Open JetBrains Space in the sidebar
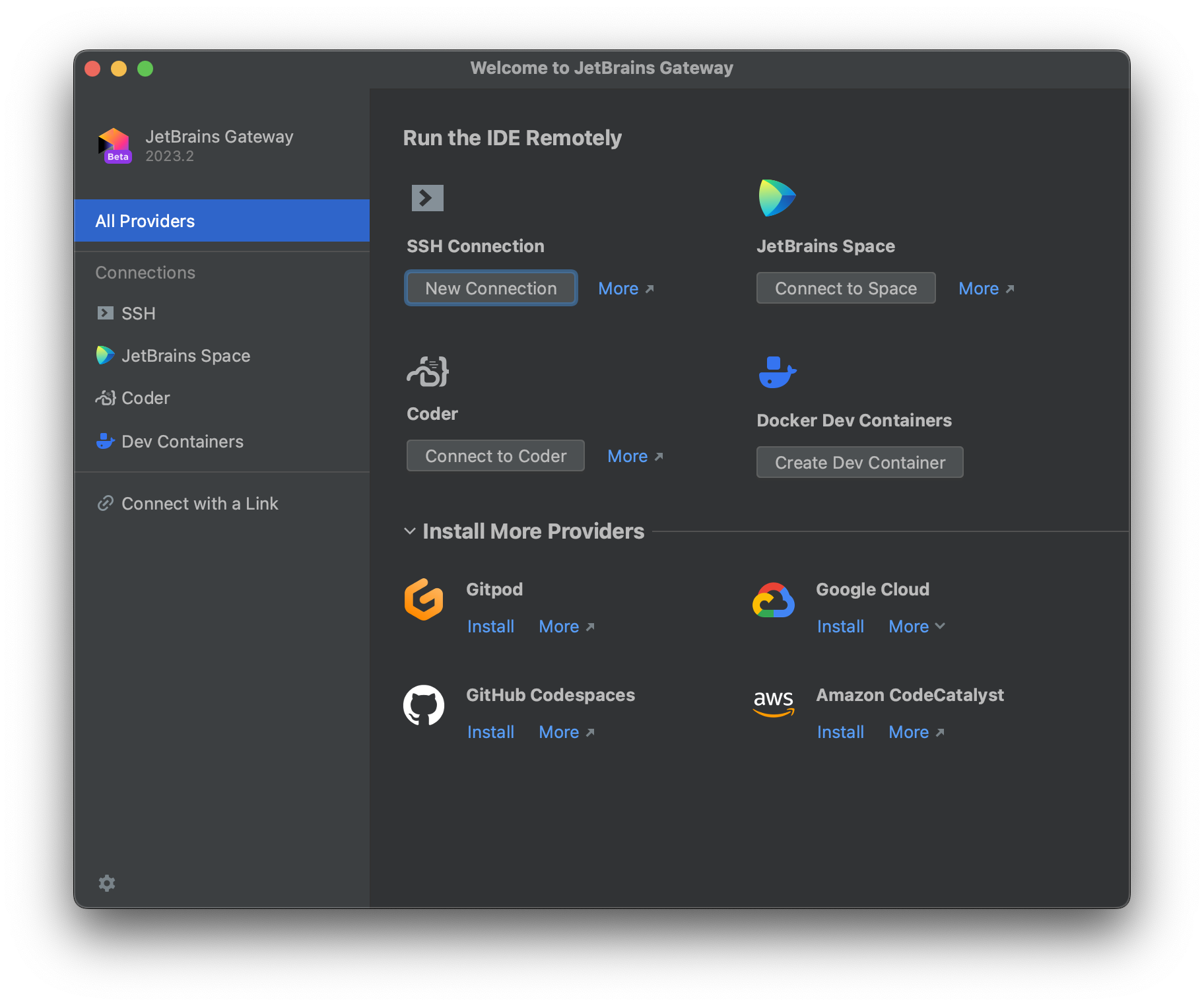Viewport: 1204px width, 1006px height. coord(222,355)
